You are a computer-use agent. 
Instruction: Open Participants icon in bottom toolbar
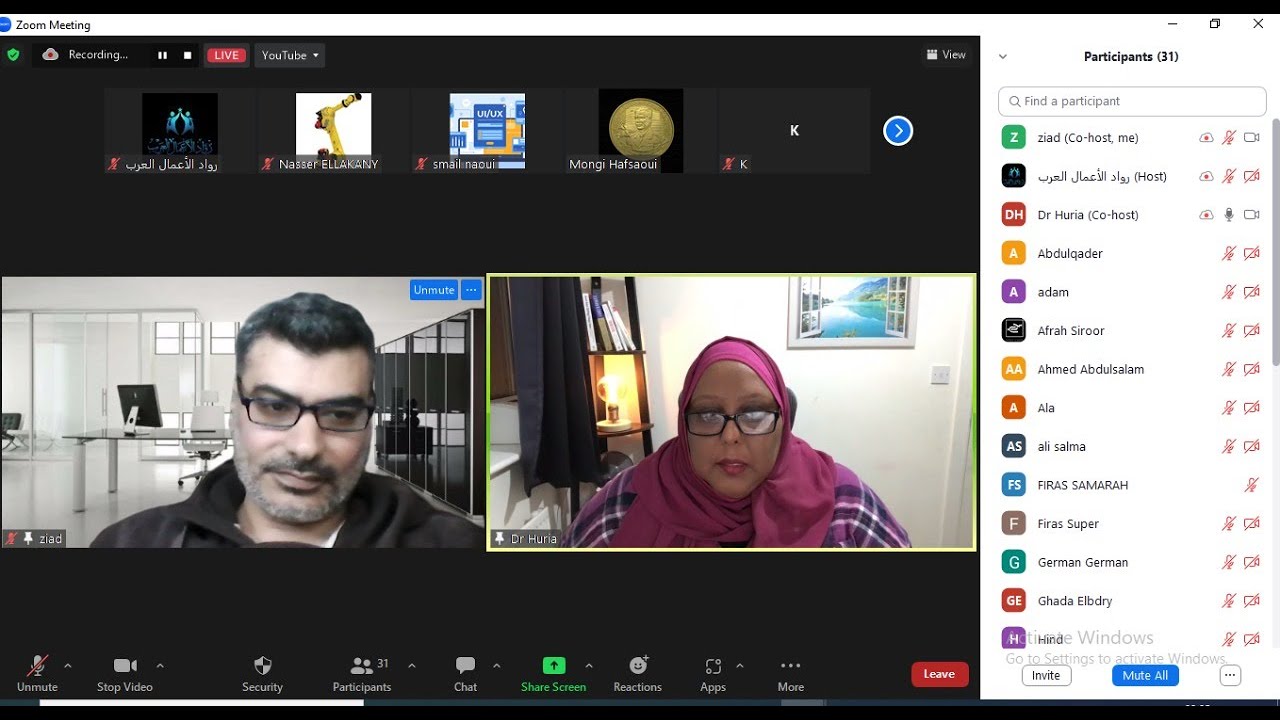[362, 666]
